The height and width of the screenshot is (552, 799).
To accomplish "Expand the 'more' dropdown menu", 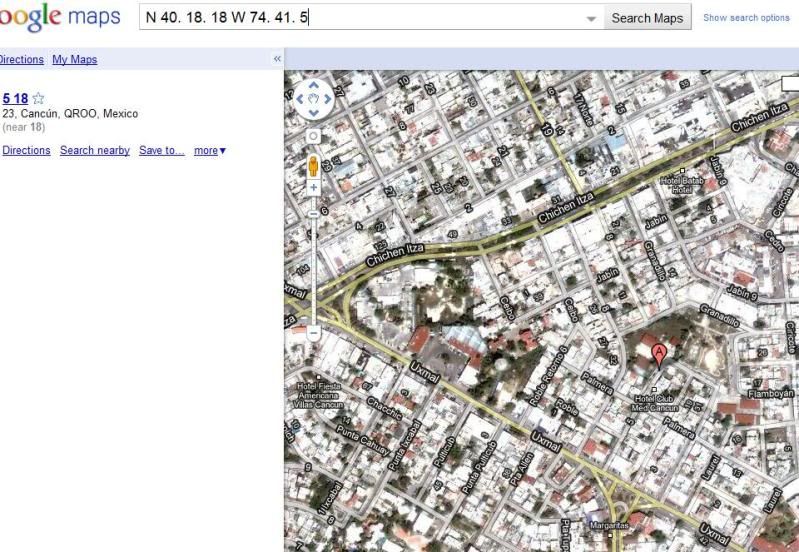I will [209, 150].
